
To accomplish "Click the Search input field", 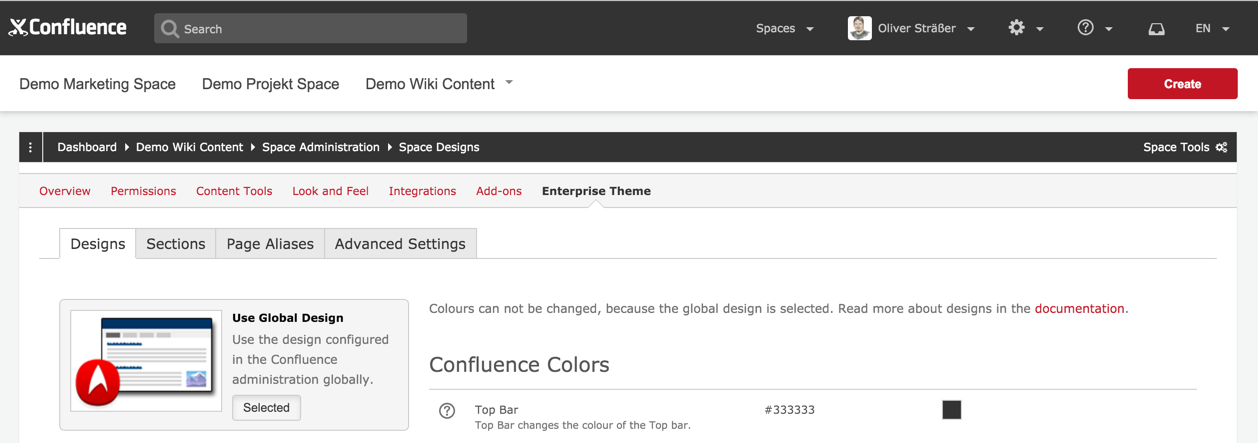I will pyautogui.click(x=310, y=28).
